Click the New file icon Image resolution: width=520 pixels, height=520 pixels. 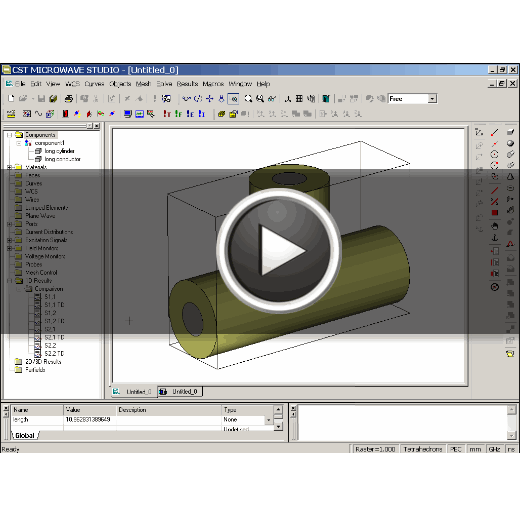coord(11,98)
